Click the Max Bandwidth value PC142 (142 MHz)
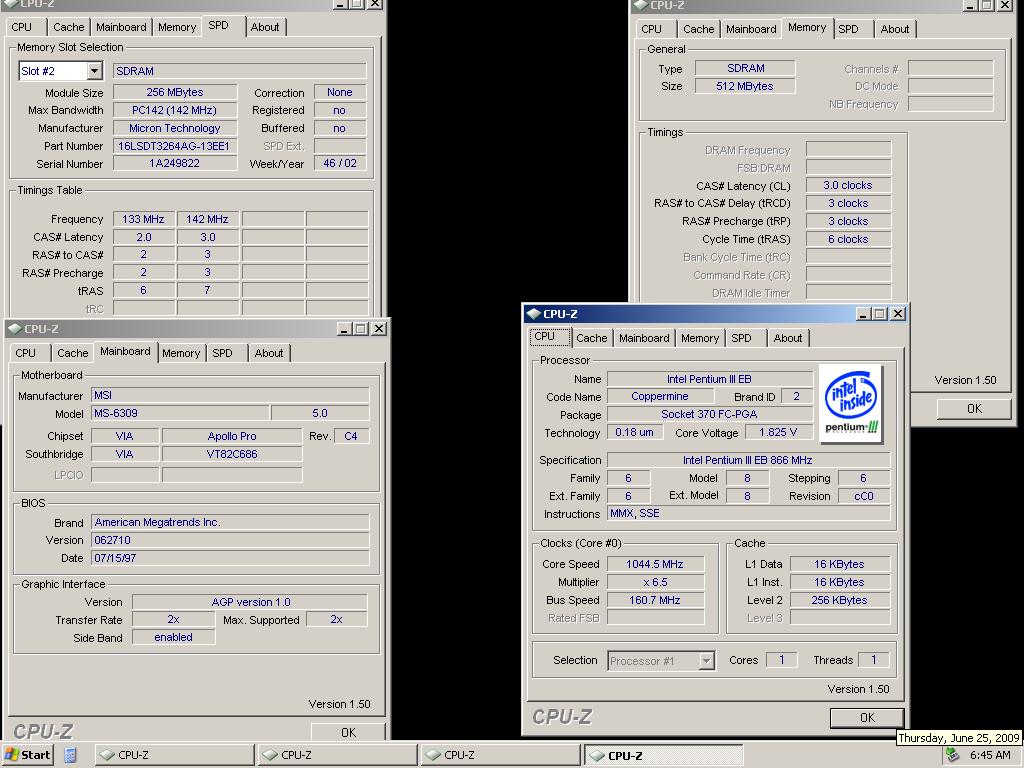Viewport: 1024px width, 768px height. coord(174,110)
